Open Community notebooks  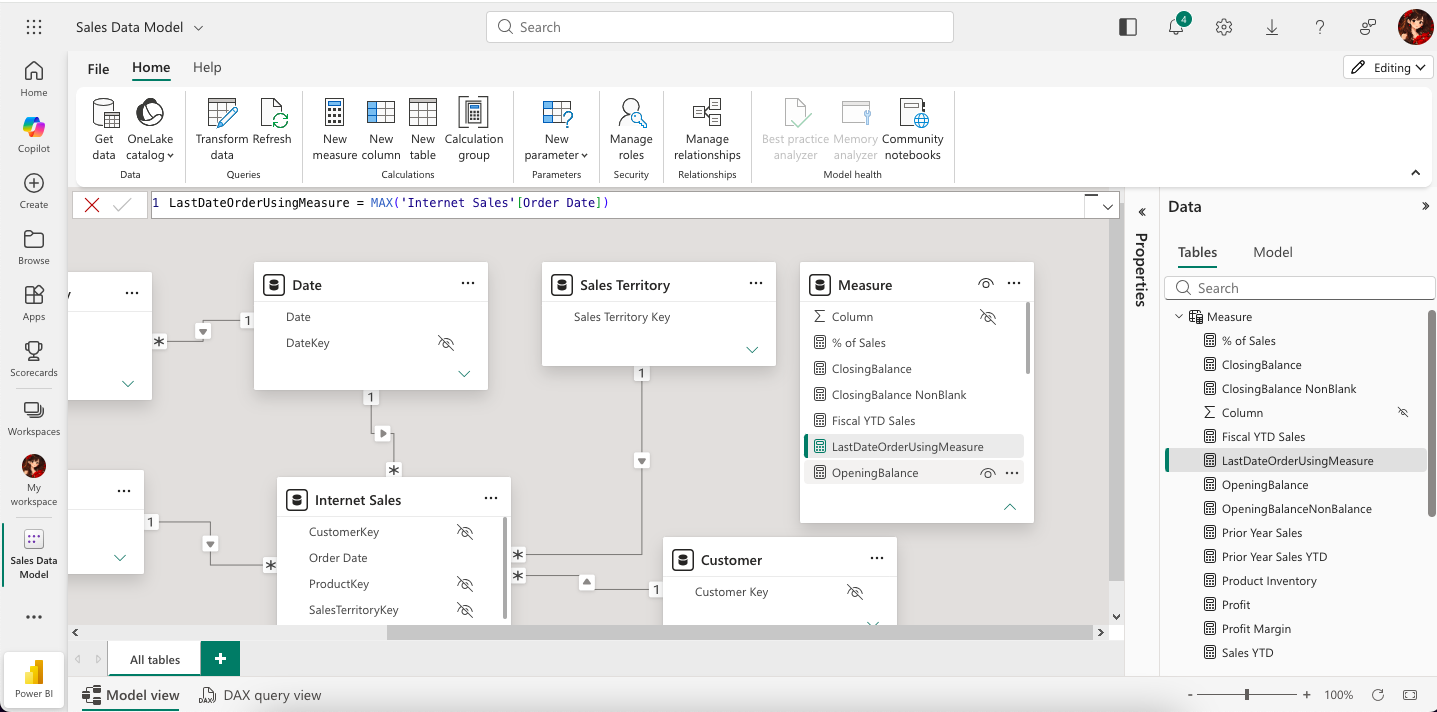(913, 129)
